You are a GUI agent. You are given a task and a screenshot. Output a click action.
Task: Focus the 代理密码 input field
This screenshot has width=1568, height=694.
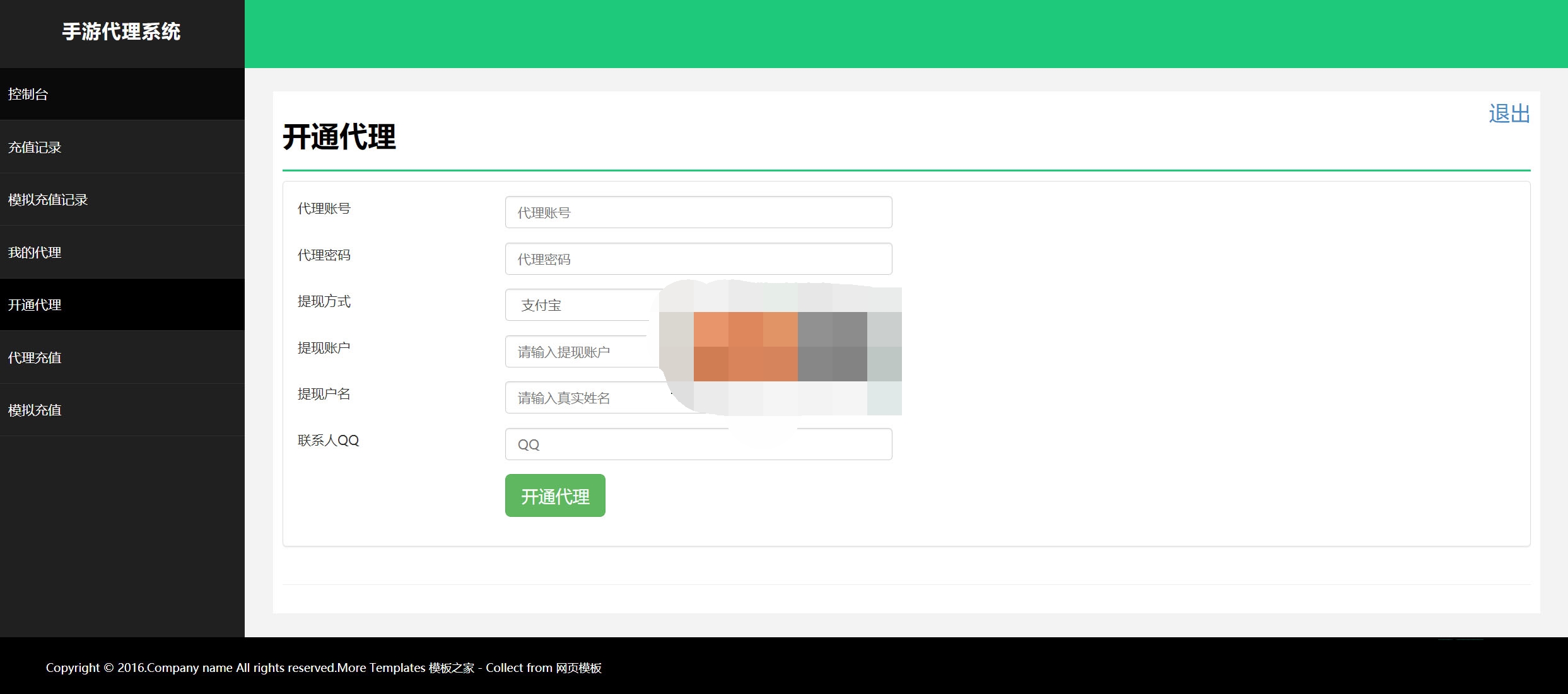click(698, 259)
